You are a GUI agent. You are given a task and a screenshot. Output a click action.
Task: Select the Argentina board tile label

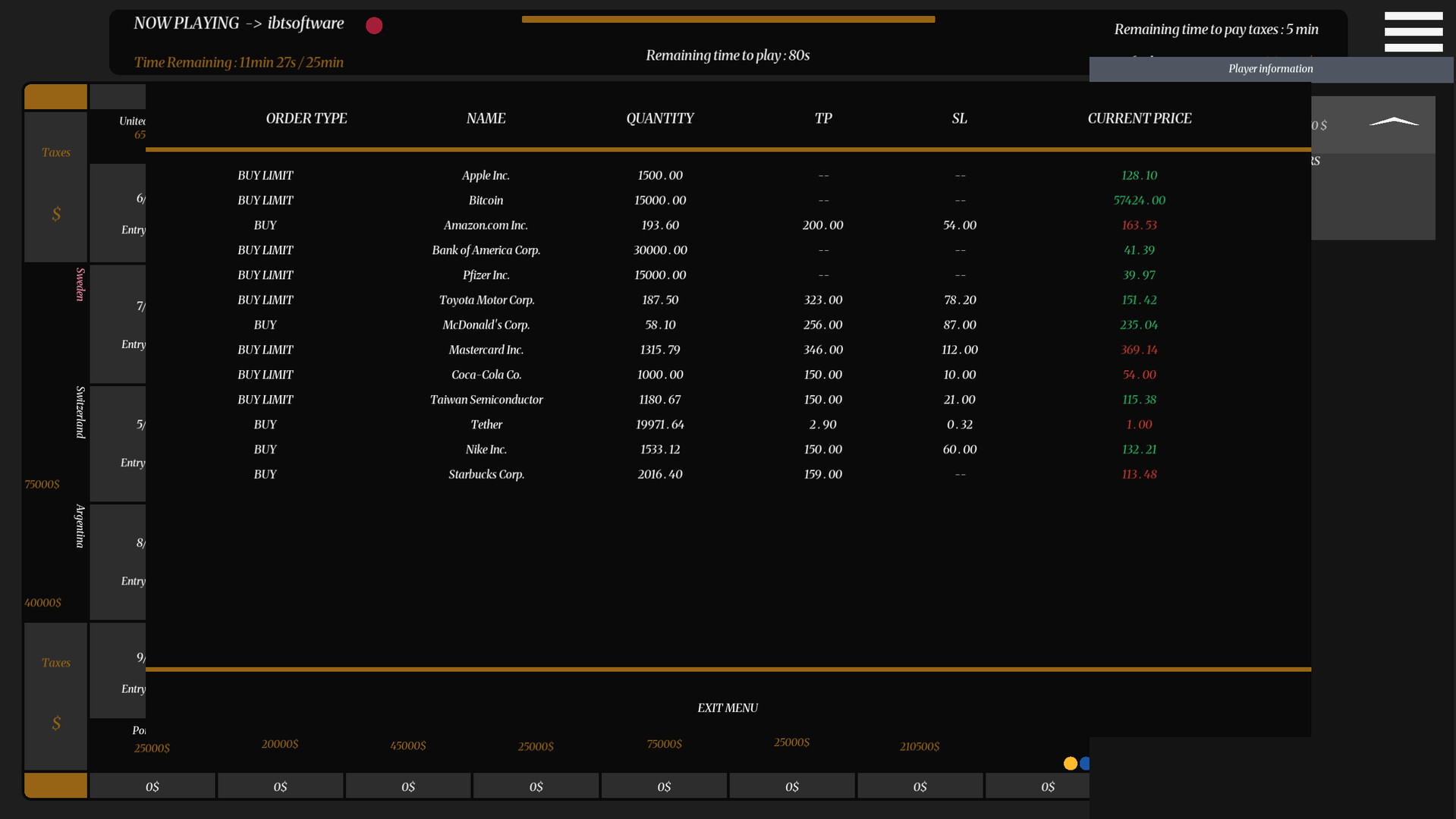pos(80,526)
